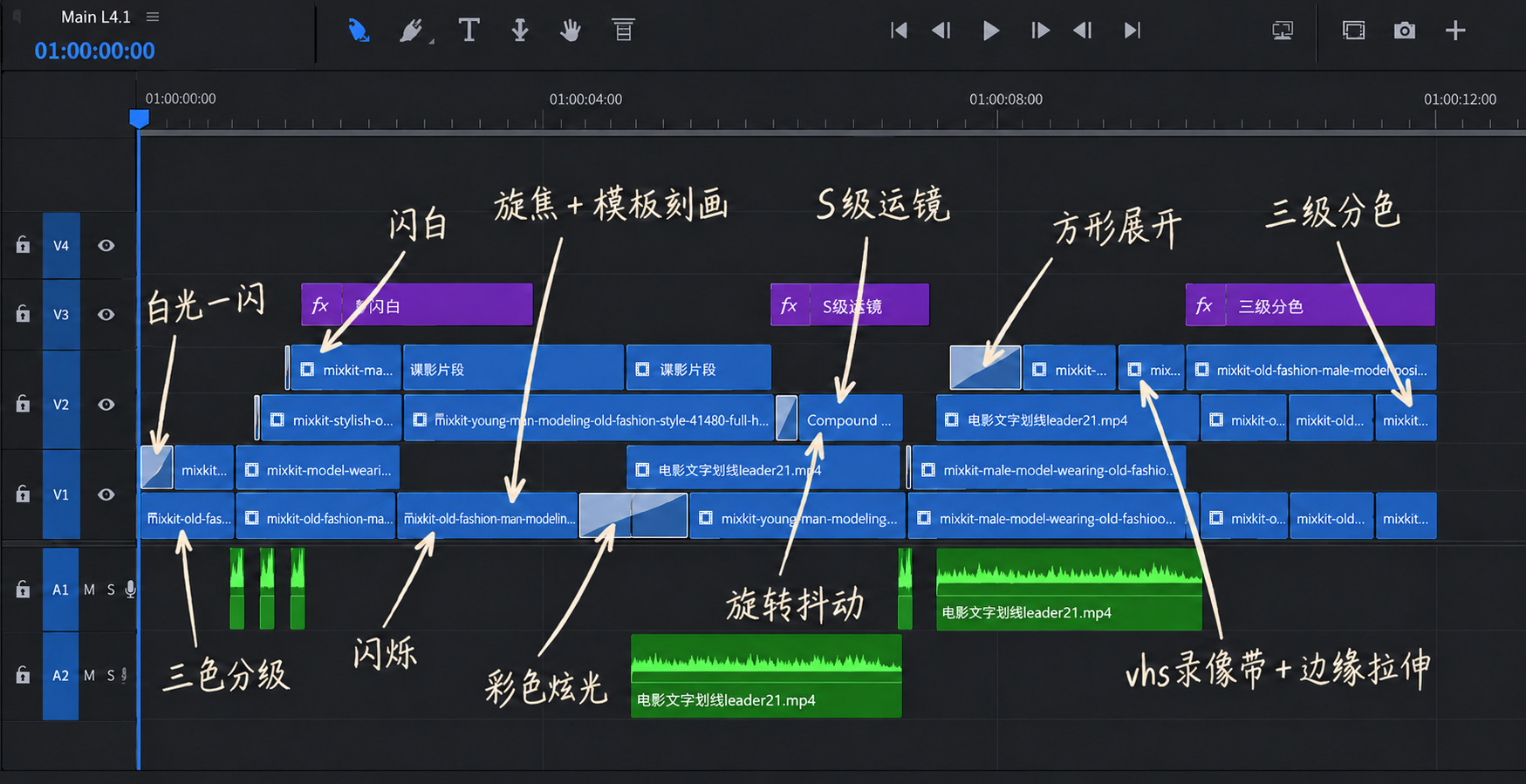Toggle lock on track V1

[x=23, y=494]
